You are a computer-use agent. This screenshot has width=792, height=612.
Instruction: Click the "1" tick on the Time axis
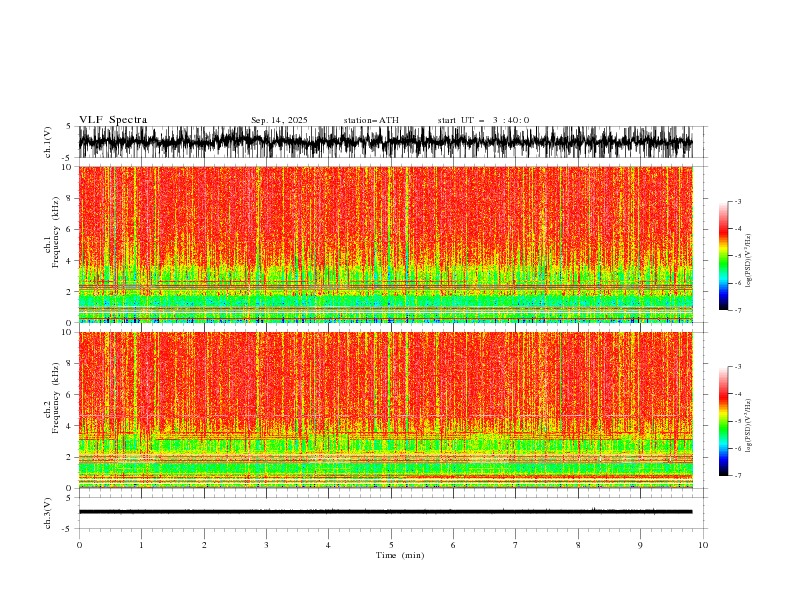point(141,545)
